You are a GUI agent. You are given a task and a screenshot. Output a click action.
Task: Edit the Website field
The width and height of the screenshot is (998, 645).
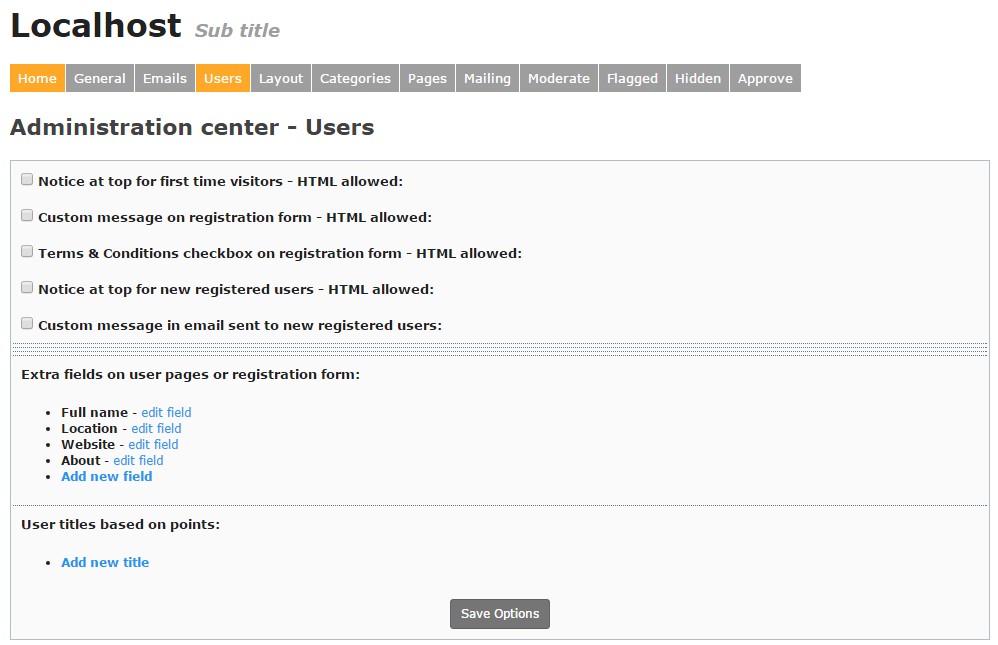coord(153,444)
